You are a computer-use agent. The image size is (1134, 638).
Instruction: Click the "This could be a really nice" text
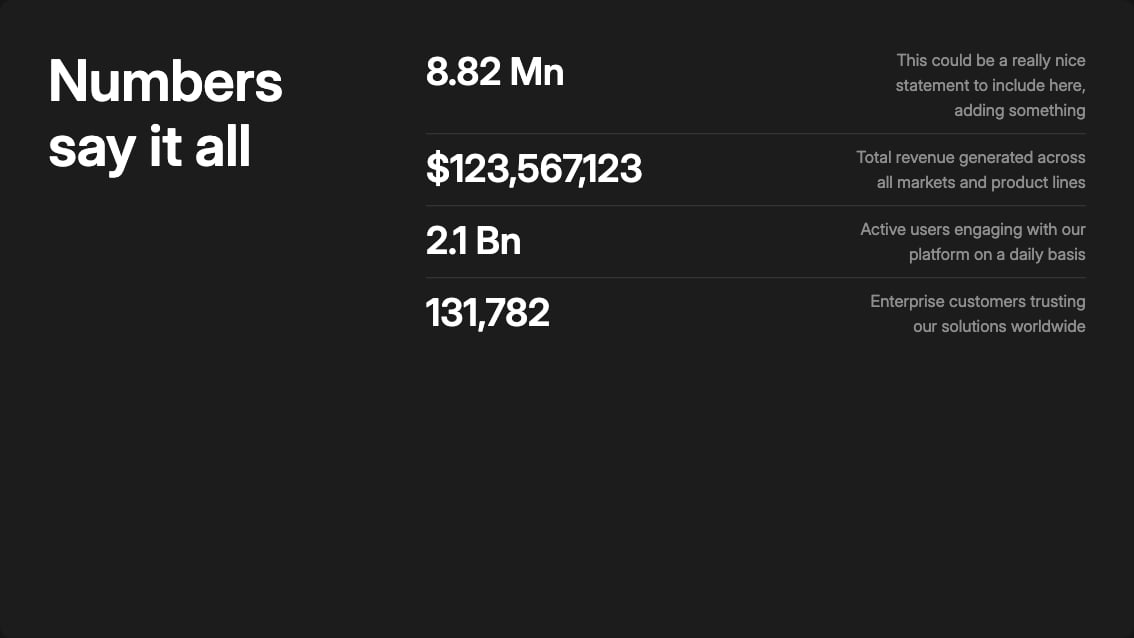tap(991, 60)
